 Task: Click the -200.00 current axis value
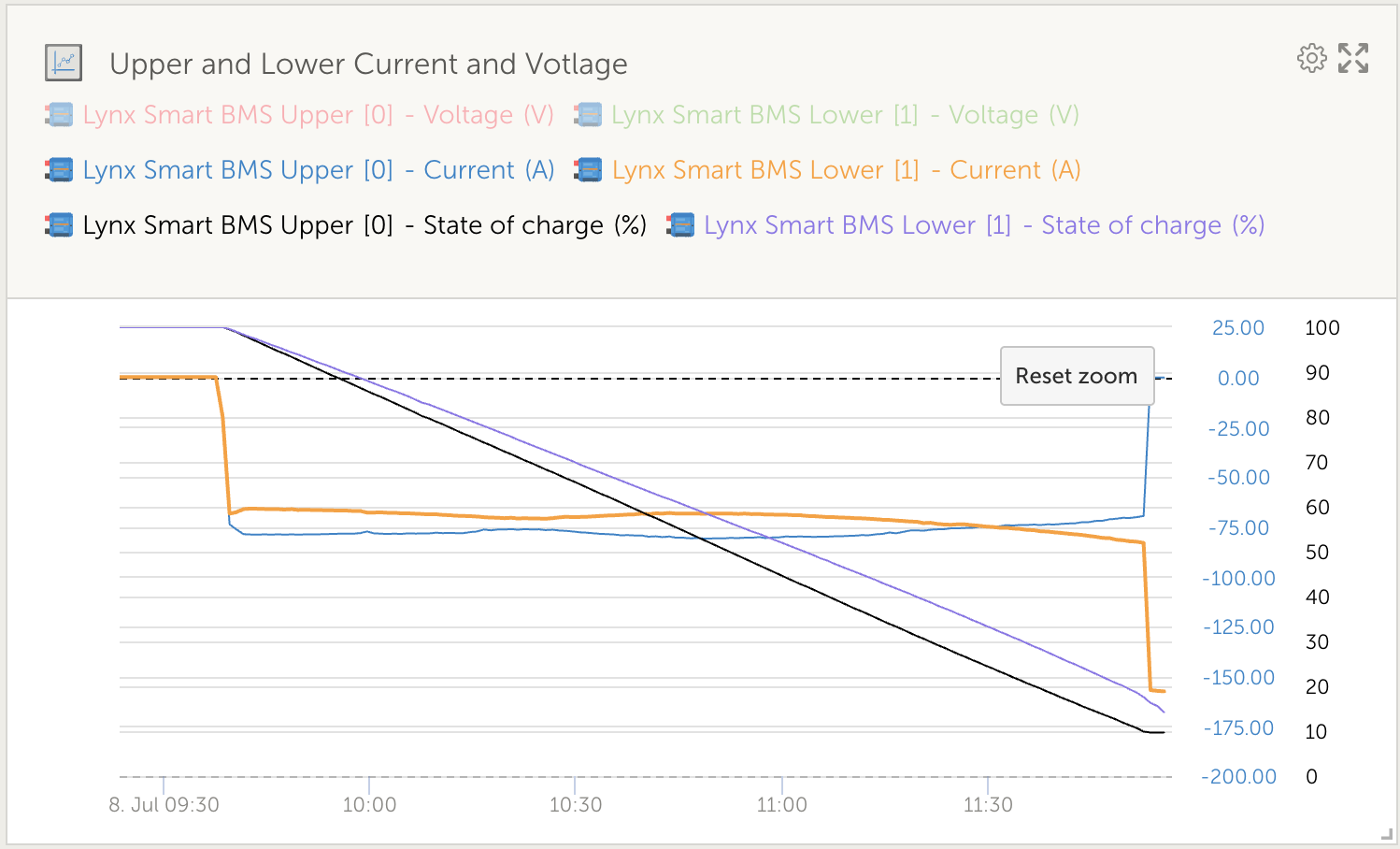[x=1238, y=777]
